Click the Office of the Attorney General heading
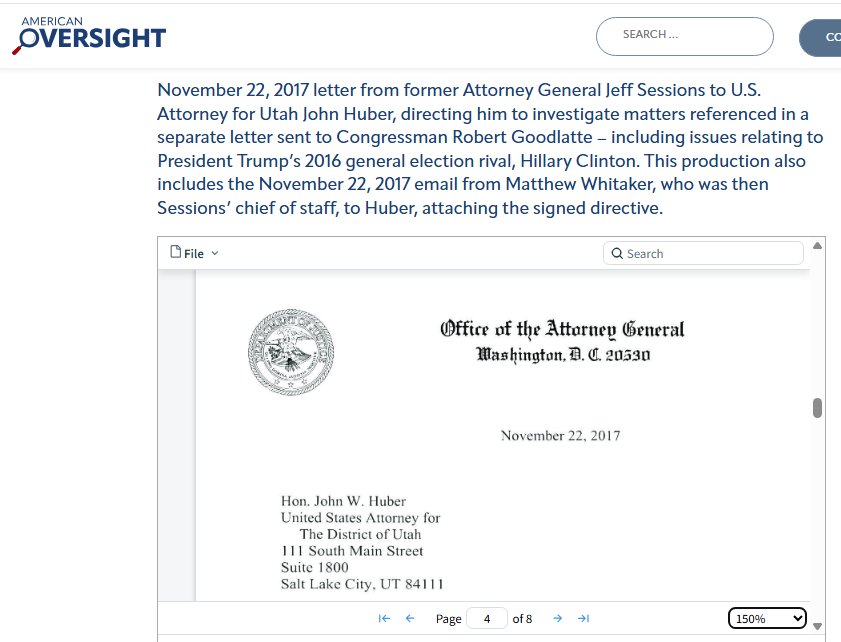Viewport: 841px width, 642px height. point(562,329)
